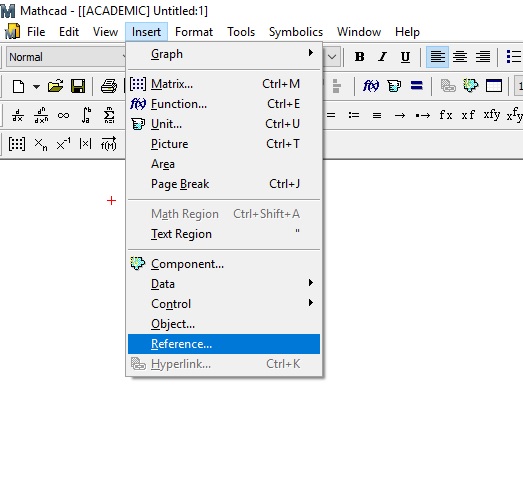The width and height of the screenshot is (523, 495).
Task: Open the Format menu
Action: tap(194, 32)
